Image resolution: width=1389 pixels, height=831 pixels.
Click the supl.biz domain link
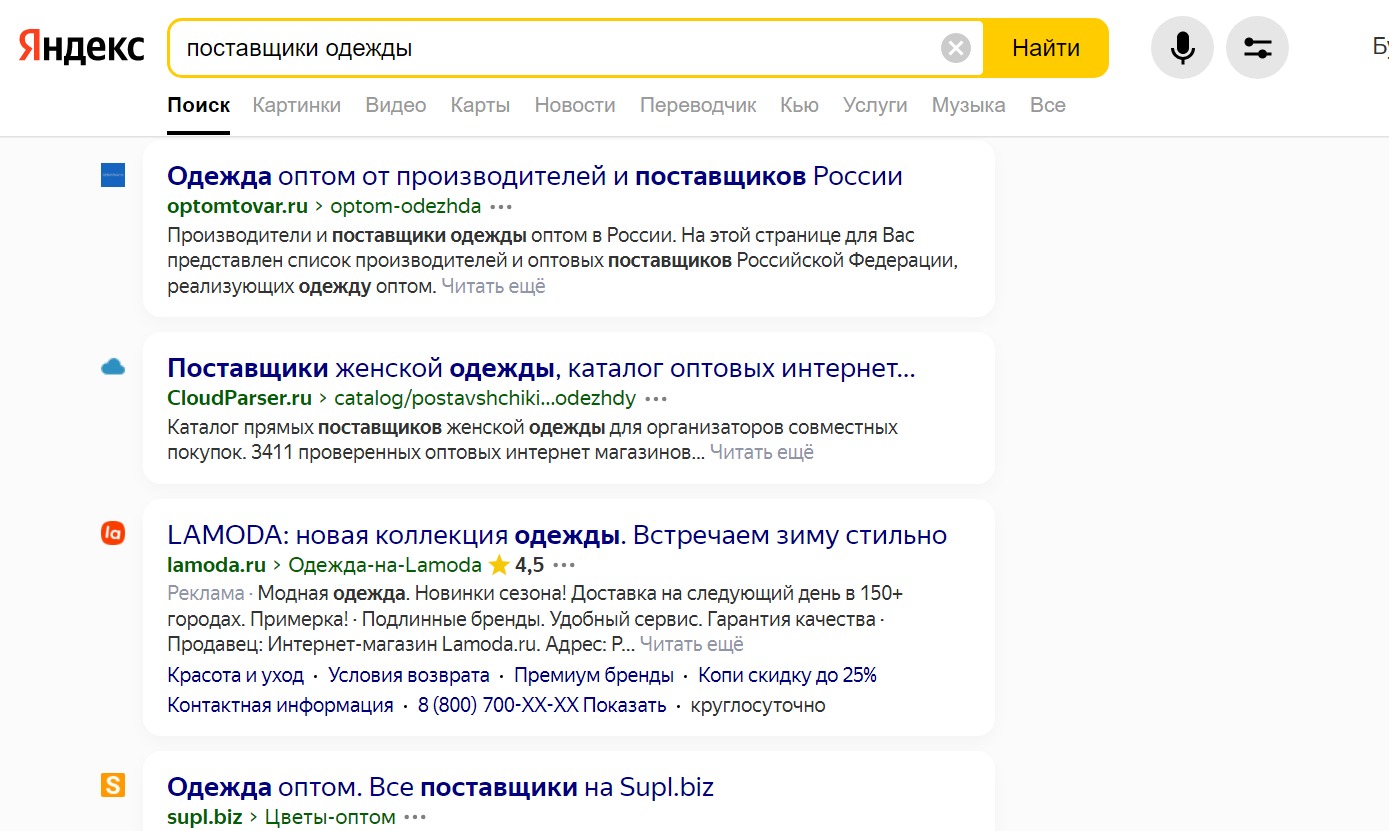pos(205,817)
